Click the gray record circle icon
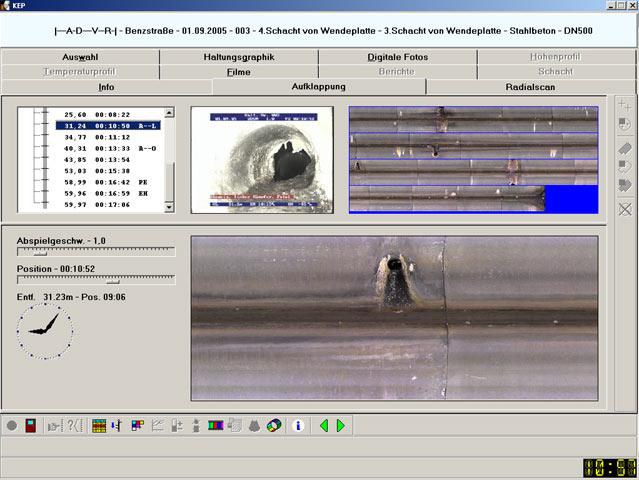 tap(12, 426)
